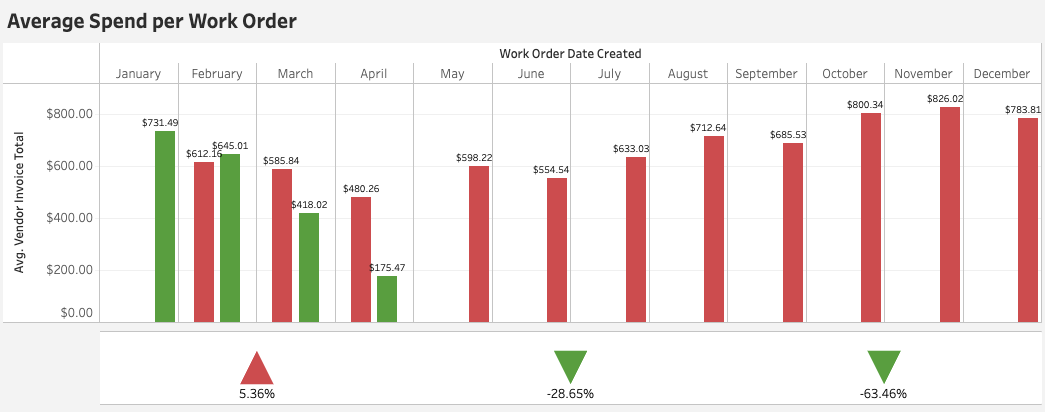The width and height of the screenshot is (1045, 412).
Task: Click the October bar labeled $800.34
Action: [871, 217]
